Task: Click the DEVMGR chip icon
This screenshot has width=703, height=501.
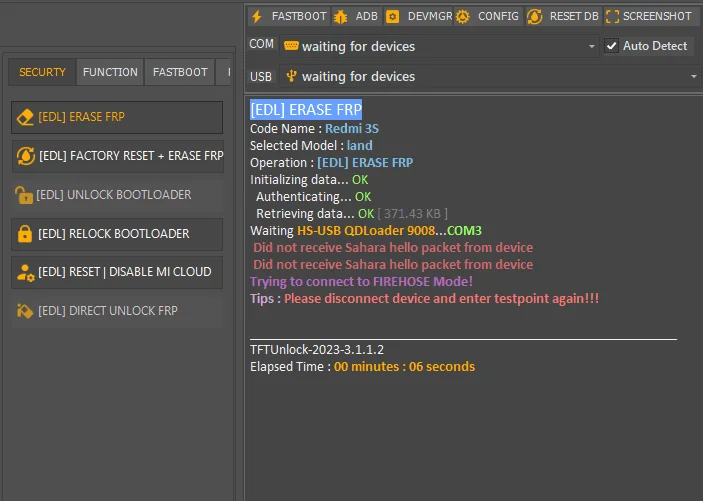Action: coord(392,17)
